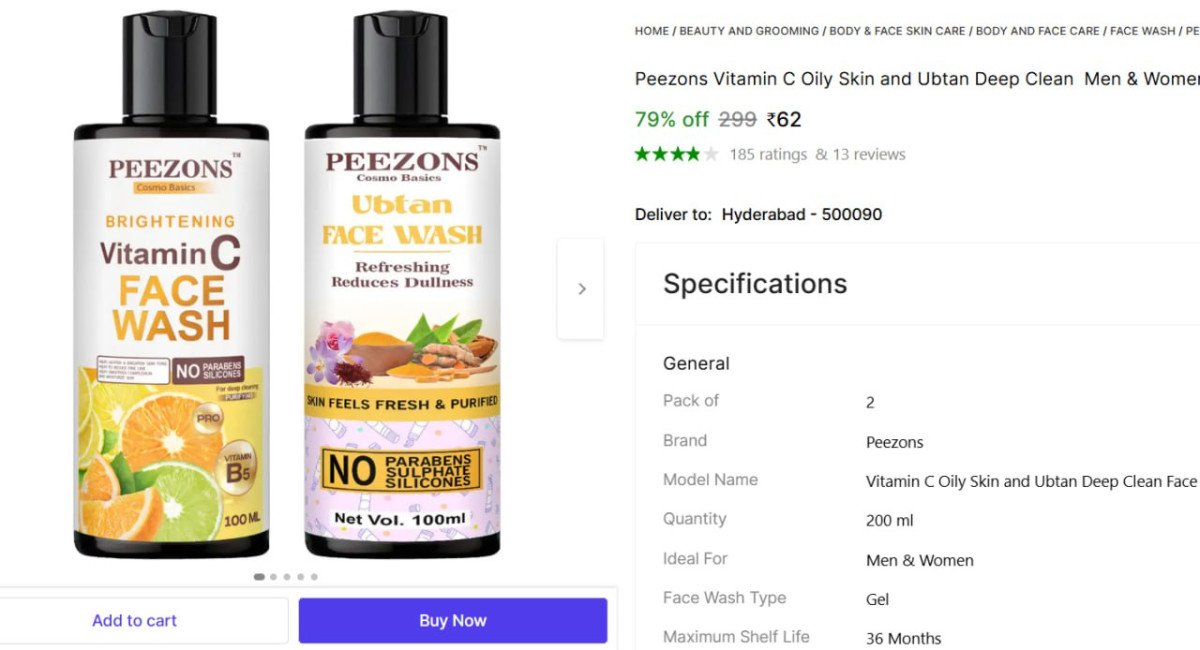Screen dimensions: 1200x650
Task: Select the fourth image carousel dot
Action: tap(300, 577)
